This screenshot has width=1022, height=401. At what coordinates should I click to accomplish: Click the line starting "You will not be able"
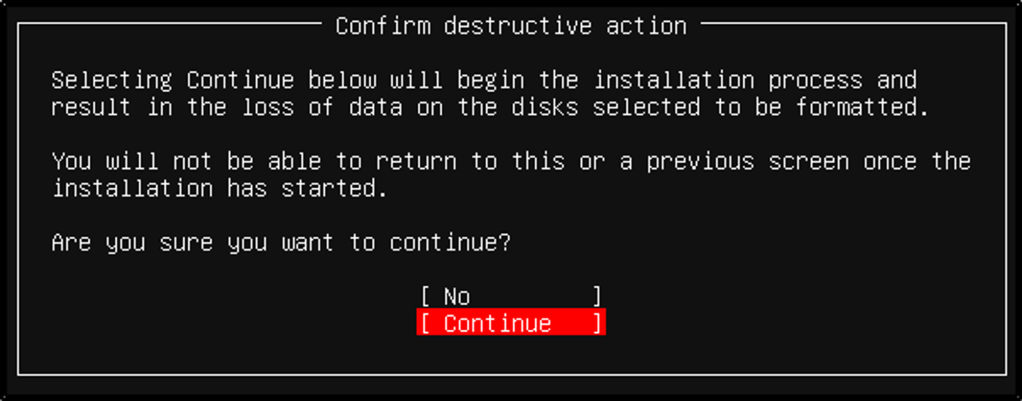pyautogui.click(x=512, y=161)
